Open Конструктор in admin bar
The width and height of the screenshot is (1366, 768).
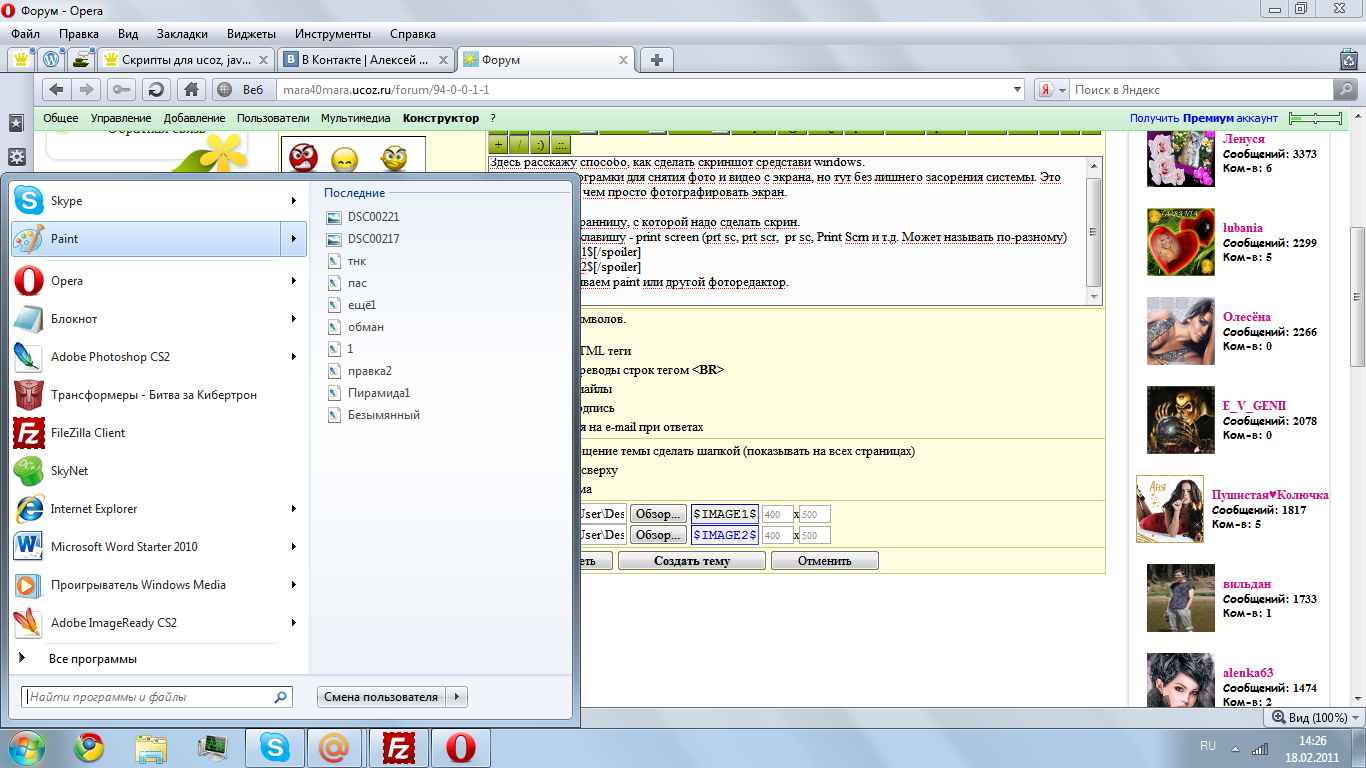441,118
